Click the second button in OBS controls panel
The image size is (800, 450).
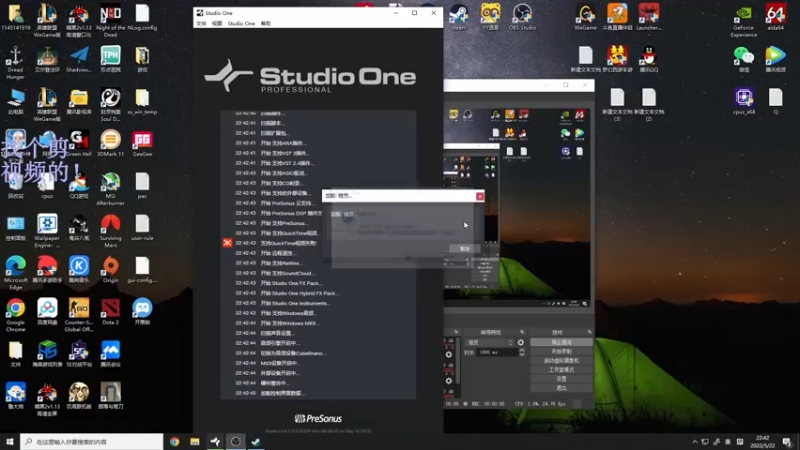click(561, 352)
